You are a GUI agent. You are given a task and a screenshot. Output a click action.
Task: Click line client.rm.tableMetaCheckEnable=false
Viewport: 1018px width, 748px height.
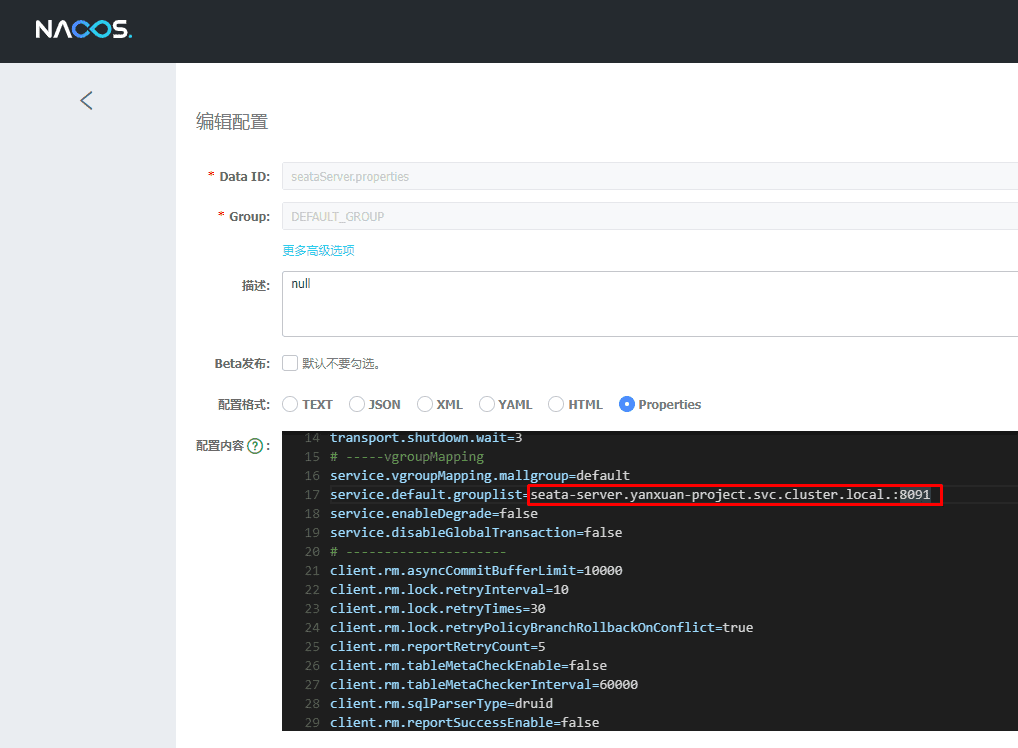pyautogui.click(x=468, y=666)
